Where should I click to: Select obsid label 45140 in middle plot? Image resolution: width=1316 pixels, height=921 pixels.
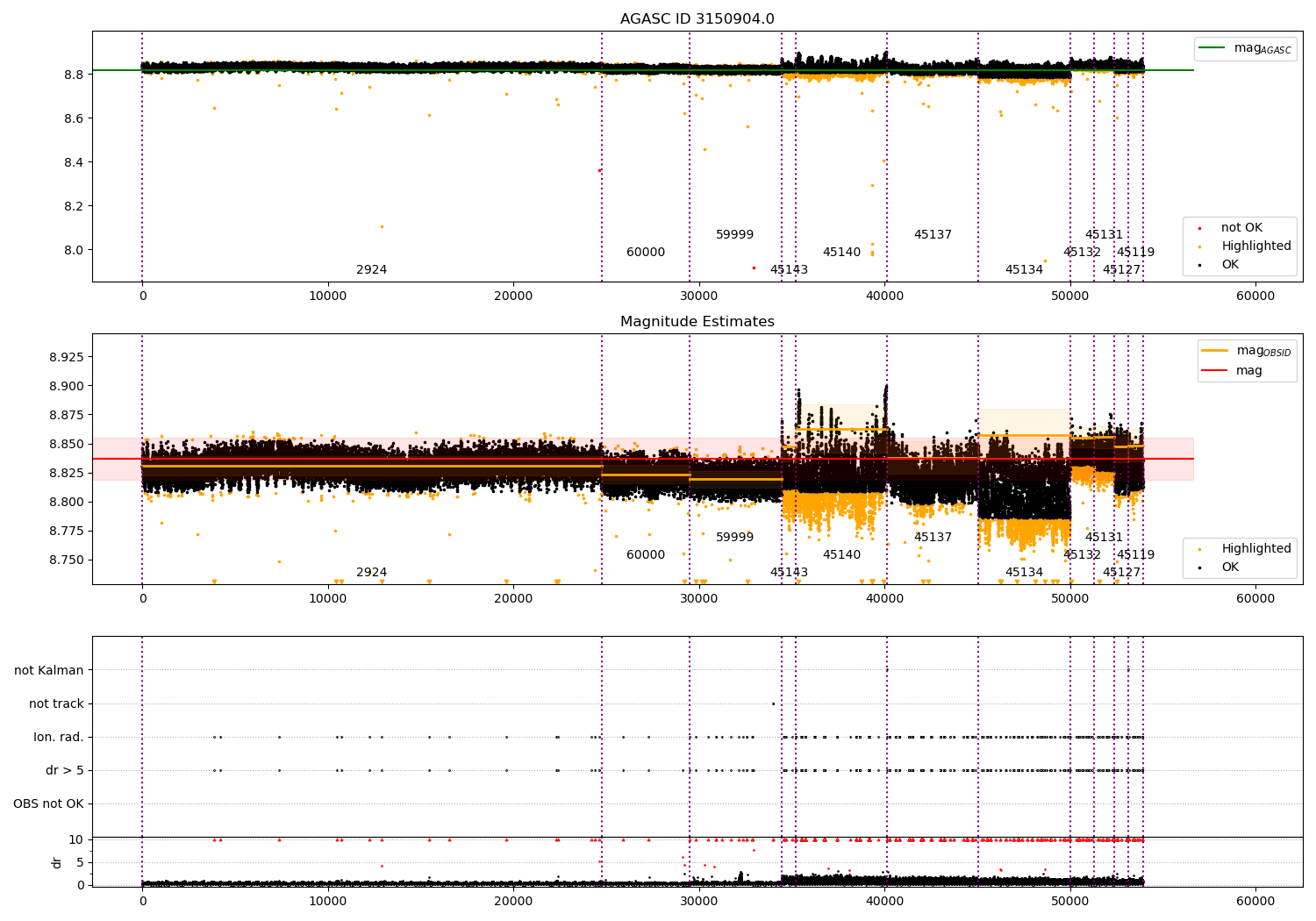[x=841, y=555]
